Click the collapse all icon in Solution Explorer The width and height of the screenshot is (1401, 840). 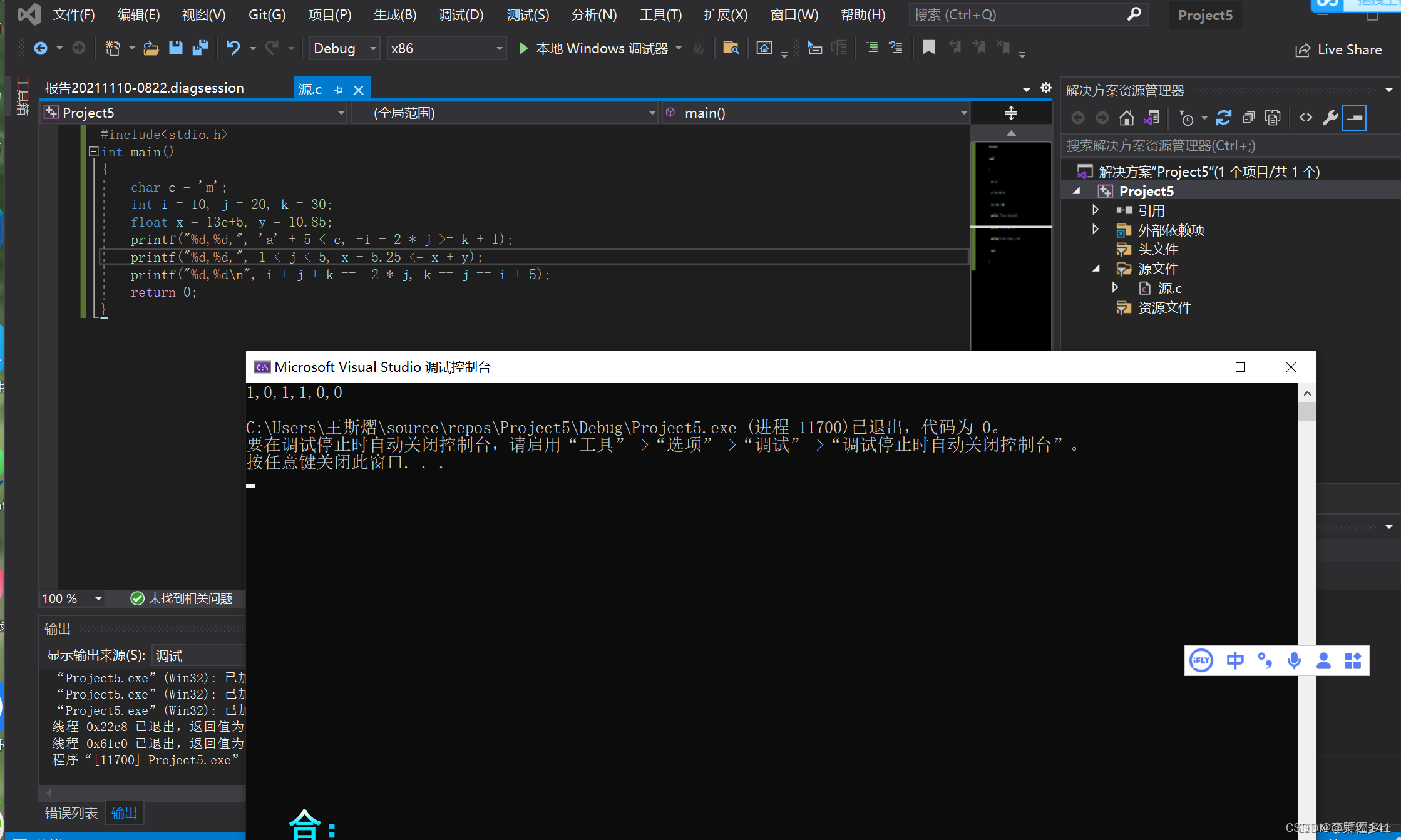pos(1248,118)
